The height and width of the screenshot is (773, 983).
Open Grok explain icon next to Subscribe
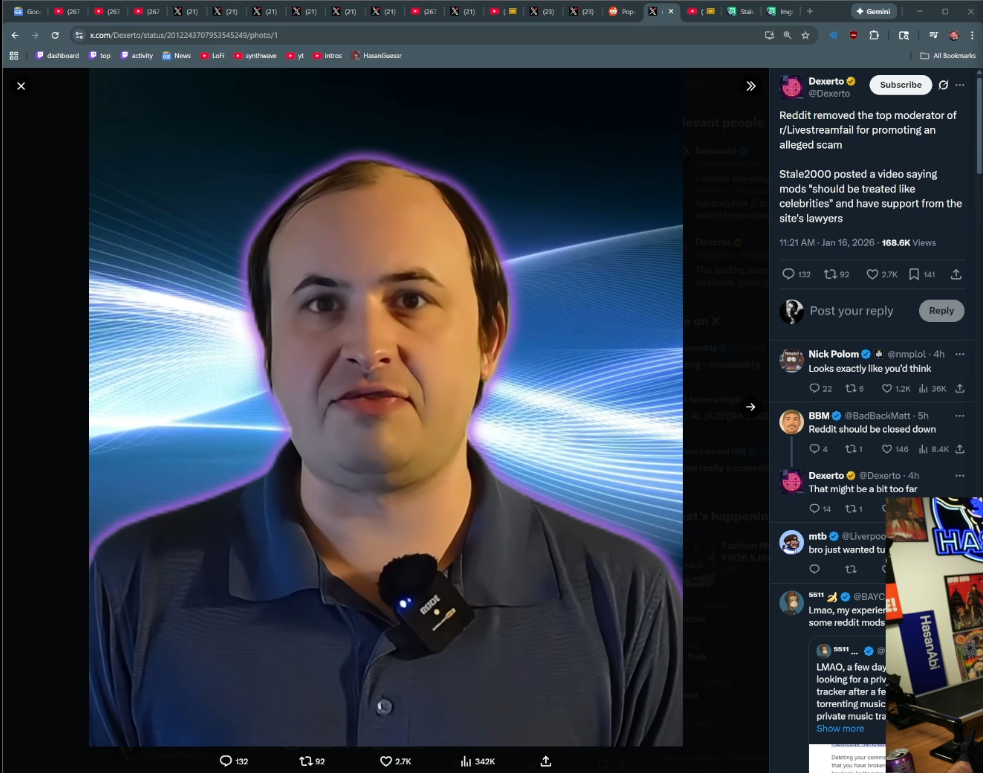point(943,85)
